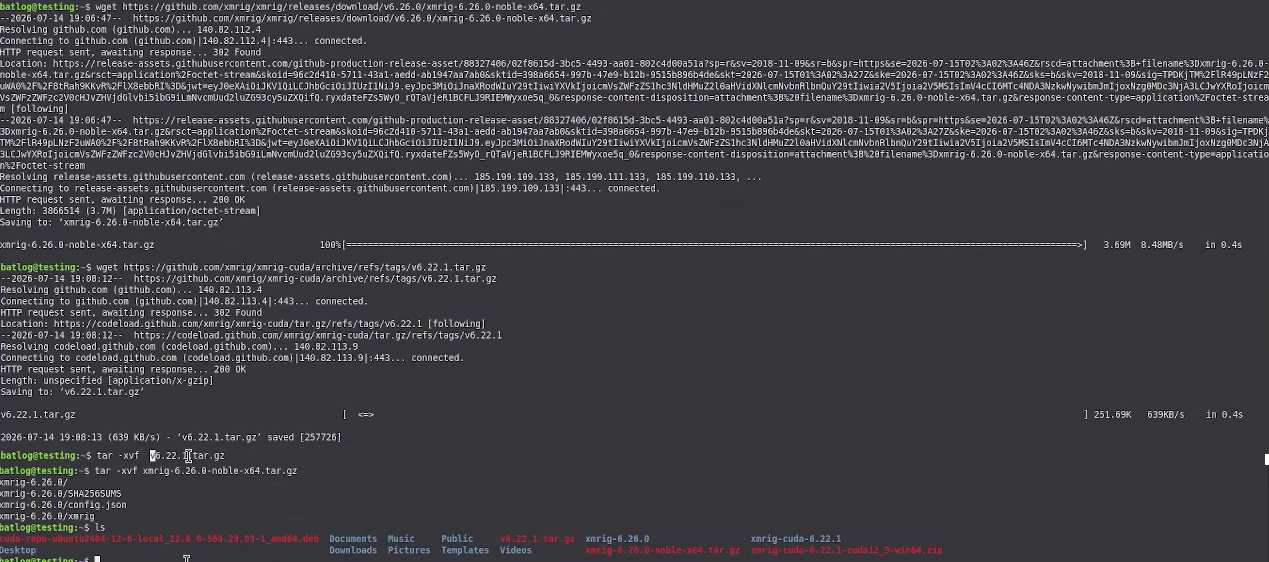Click 'awaiting response... 302 Found' first line
The image size is (1269, 562).
130,52
